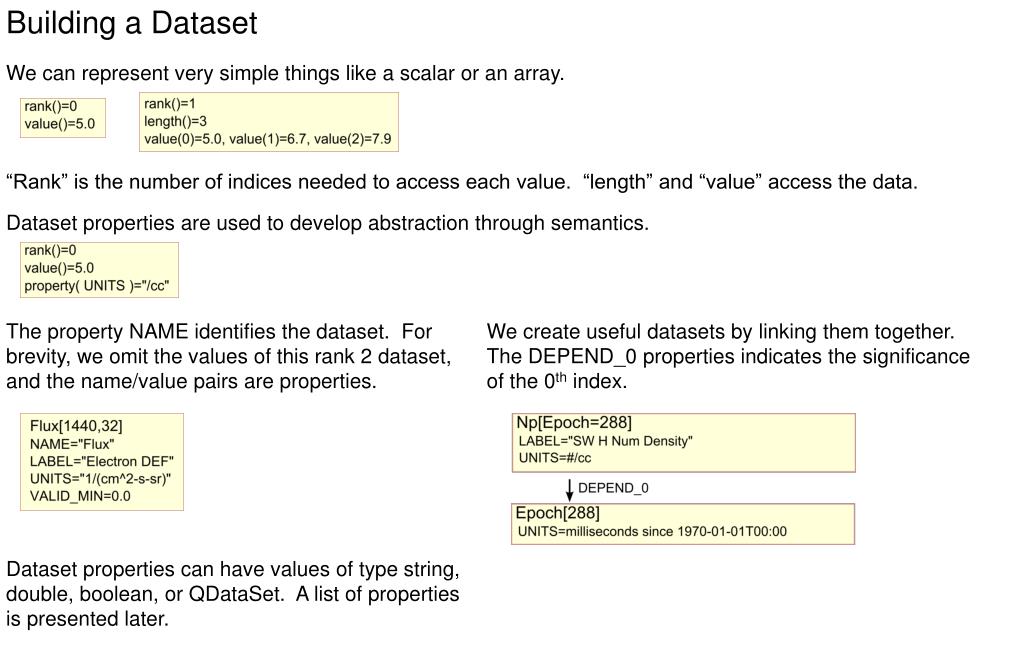The height and width of the screenshot is (651, 1023).
Task: Select the UNITS="1/(cm^2-s-sr)" line
Action: point(100,479)
